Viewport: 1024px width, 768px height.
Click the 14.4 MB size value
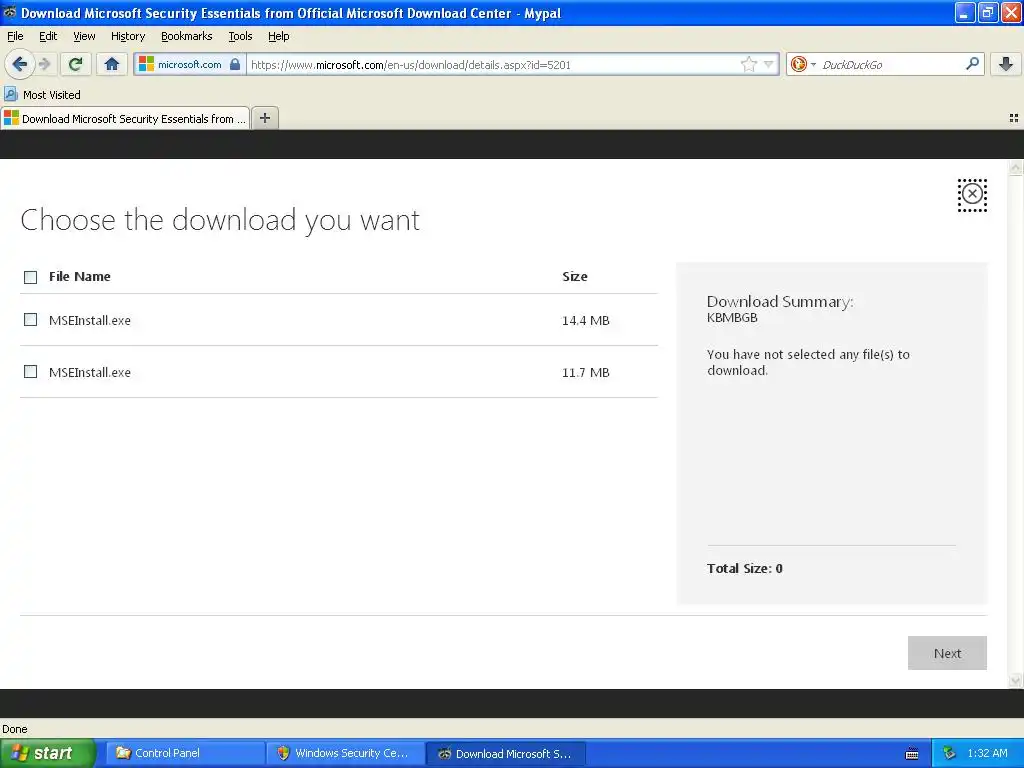coord(586,321)
